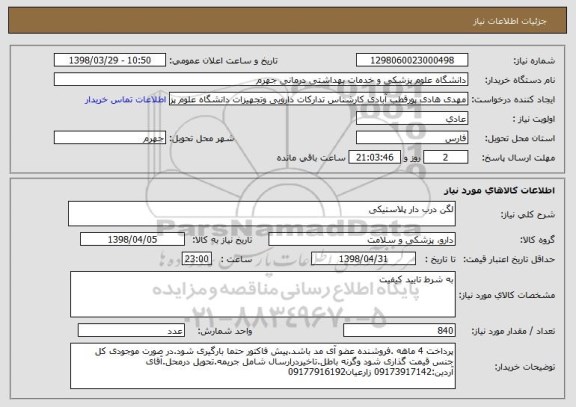Click the شهر محل تحویل field showing جهرم

tap(110, 138)
